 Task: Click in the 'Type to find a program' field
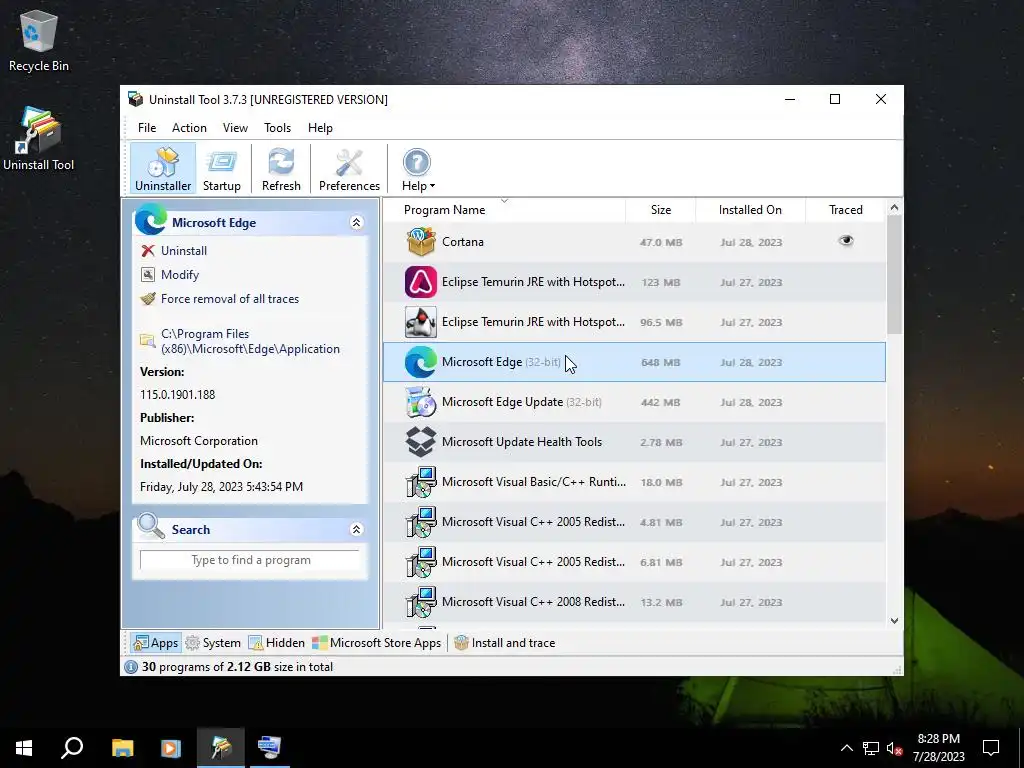click(250, 560)
